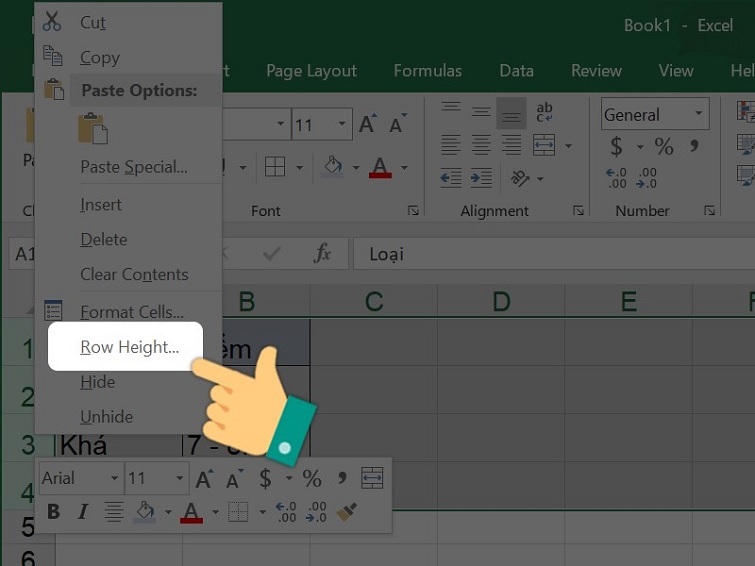The width and height of the screenshot is (755, 566).
Task: Click Increase Font Size in the ribbon
Action: point(367,124)
